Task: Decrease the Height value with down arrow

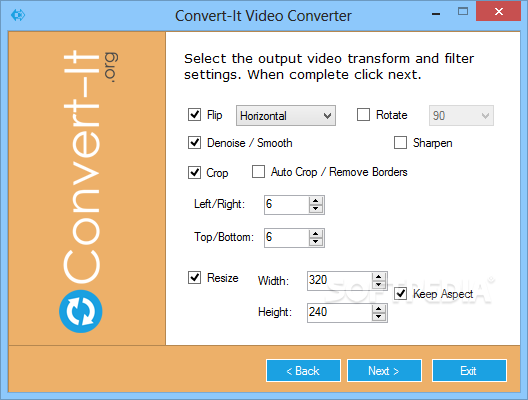Action: tap(379, 316)
